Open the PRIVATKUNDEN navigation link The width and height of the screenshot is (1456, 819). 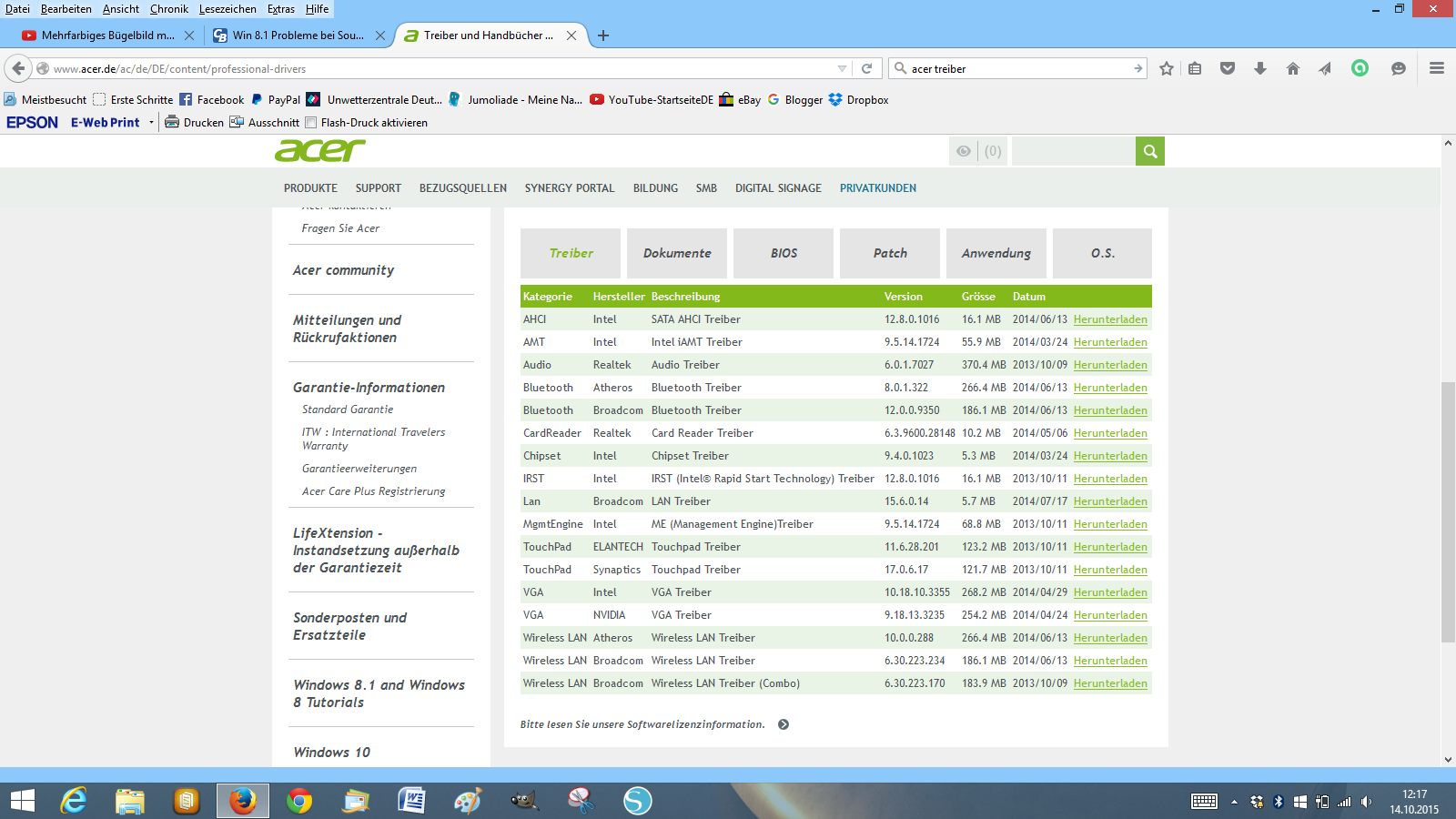pos(878,188)
